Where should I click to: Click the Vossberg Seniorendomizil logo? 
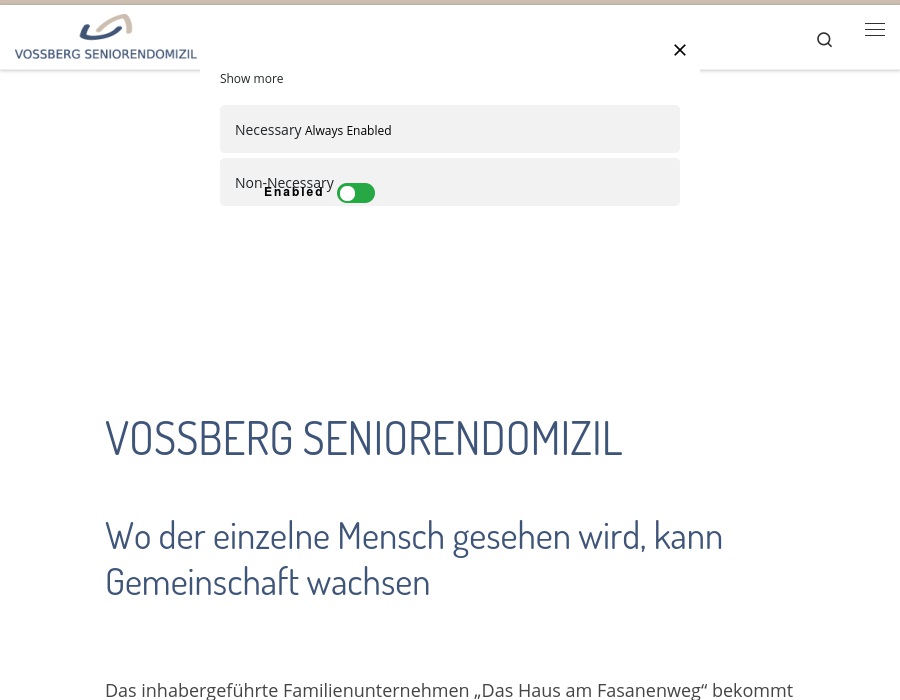pyautogui.click(x=105, y=37)
